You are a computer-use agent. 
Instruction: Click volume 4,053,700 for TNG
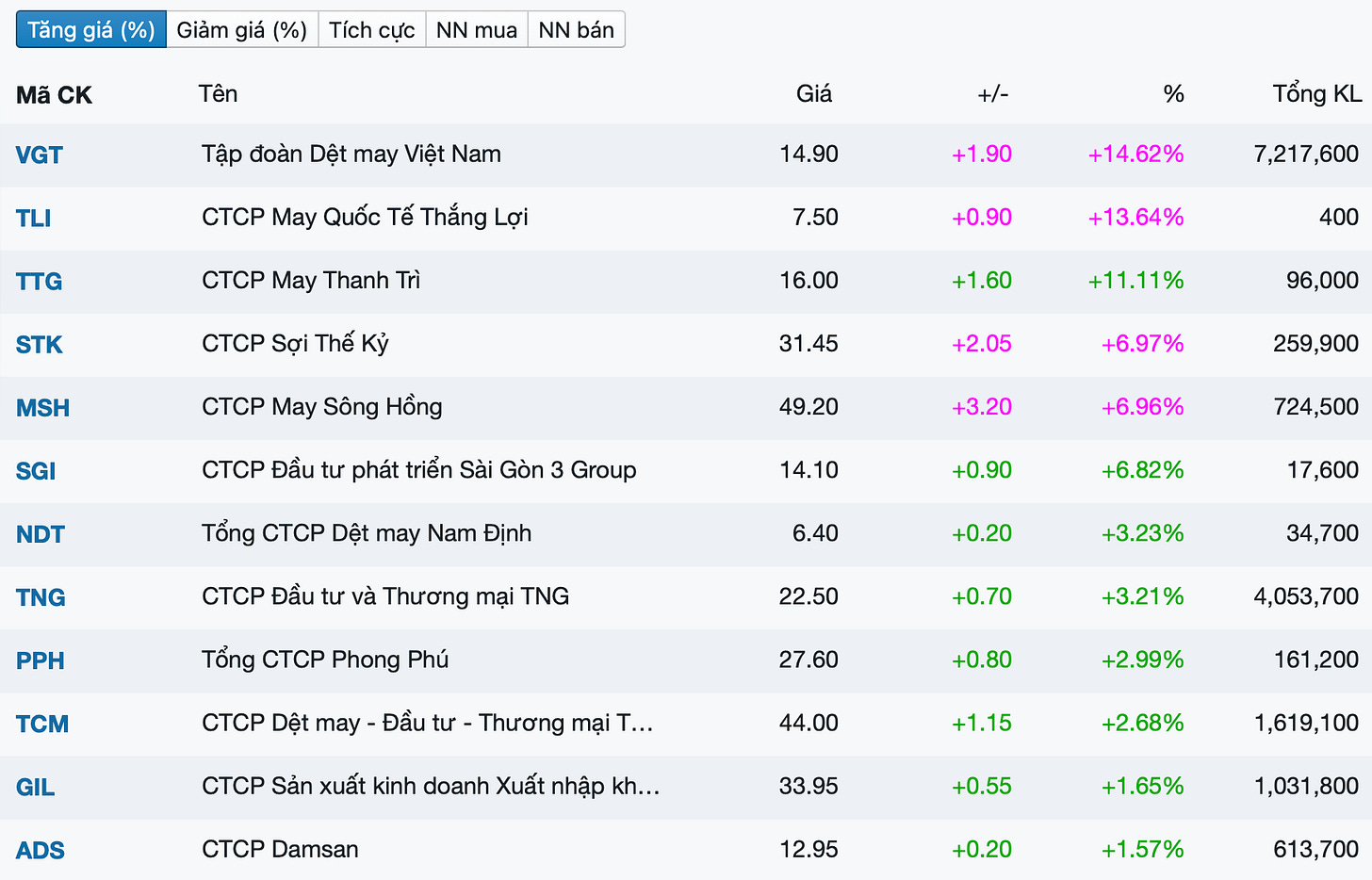pos(1306,595)
